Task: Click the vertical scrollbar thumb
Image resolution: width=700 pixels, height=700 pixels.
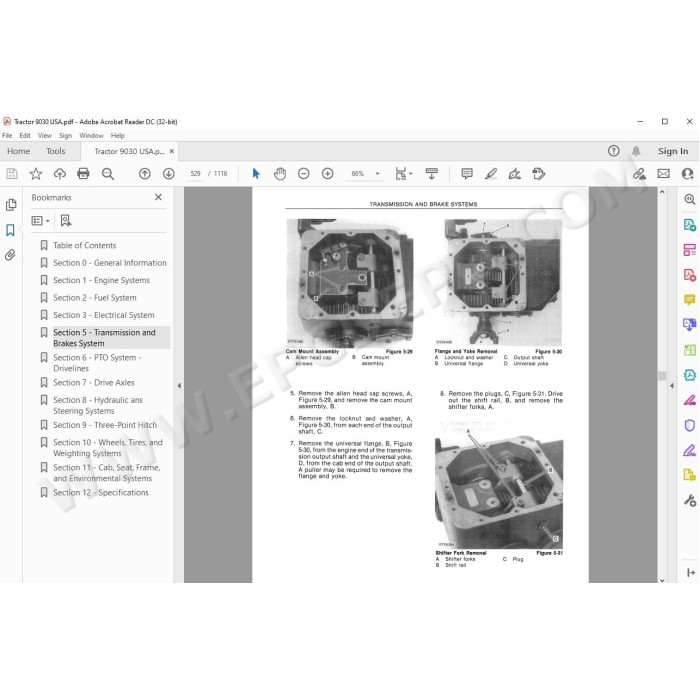Action: point(662,375)
